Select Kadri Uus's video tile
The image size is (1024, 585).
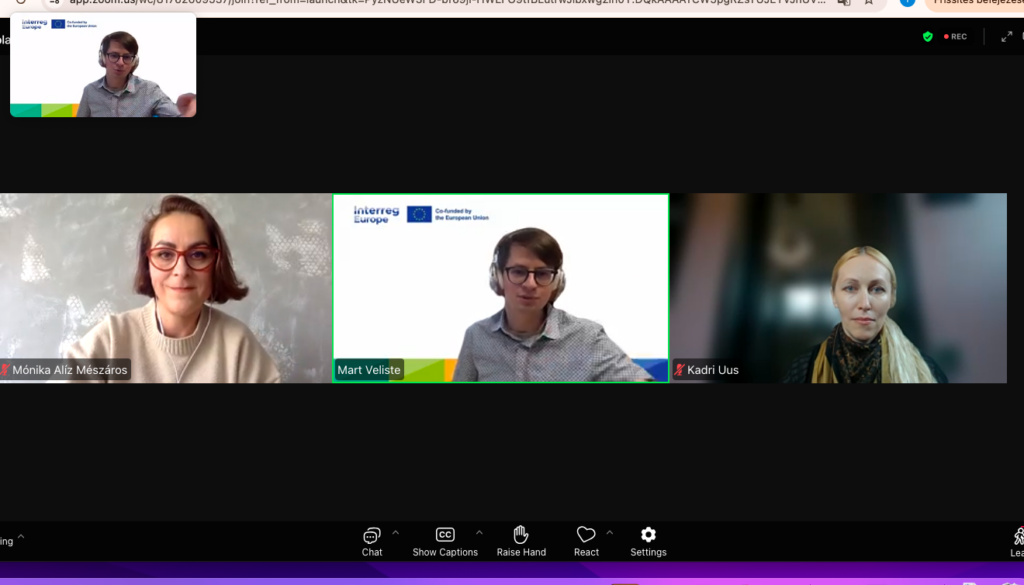tap(839, 288)
